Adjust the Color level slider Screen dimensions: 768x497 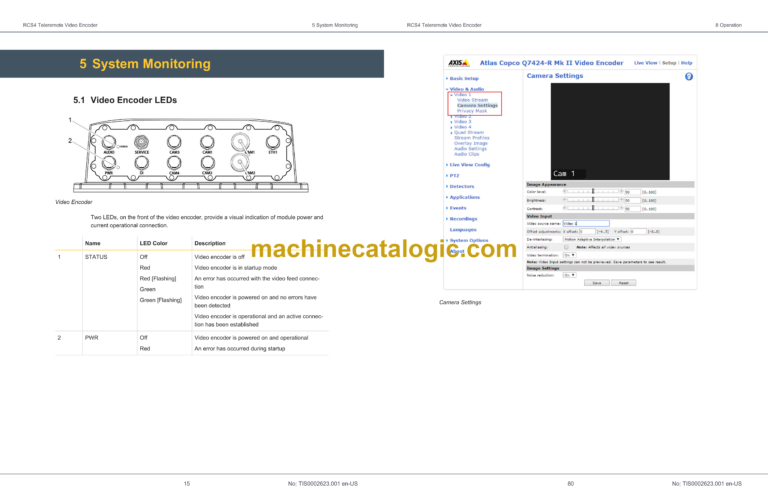point(593,192)
